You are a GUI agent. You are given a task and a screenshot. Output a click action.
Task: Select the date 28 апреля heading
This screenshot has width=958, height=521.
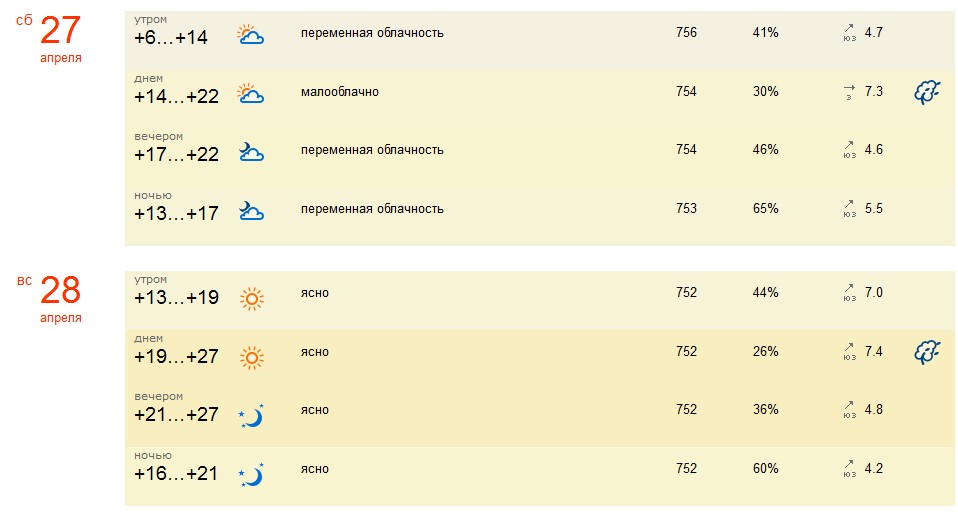tap(60, 296)
